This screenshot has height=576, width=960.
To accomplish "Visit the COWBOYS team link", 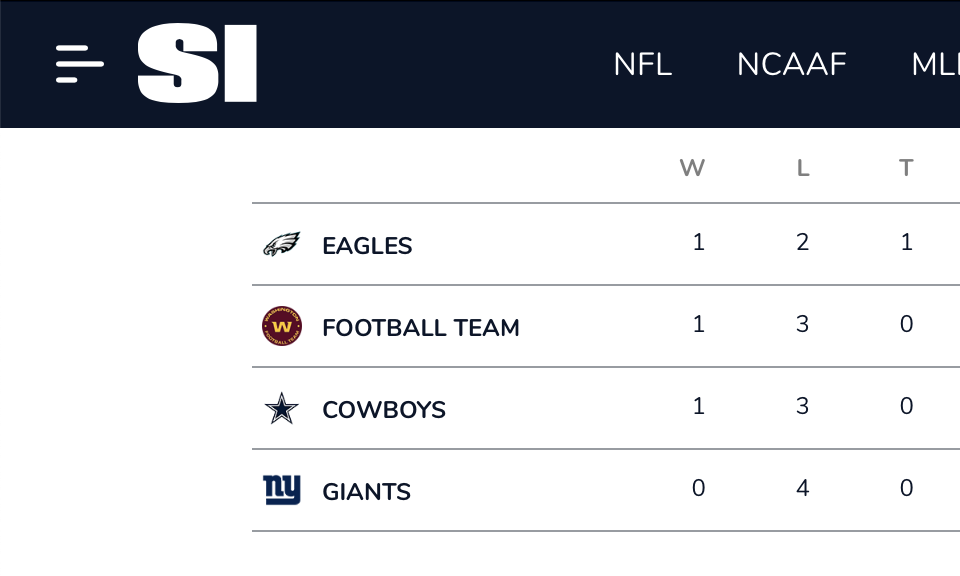I will 384,410.
